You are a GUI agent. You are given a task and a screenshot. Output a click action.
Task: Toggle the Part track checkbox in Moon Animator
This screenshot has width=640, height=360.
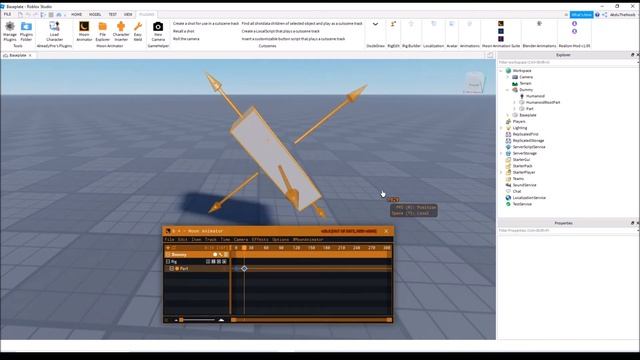click(172, 269)
